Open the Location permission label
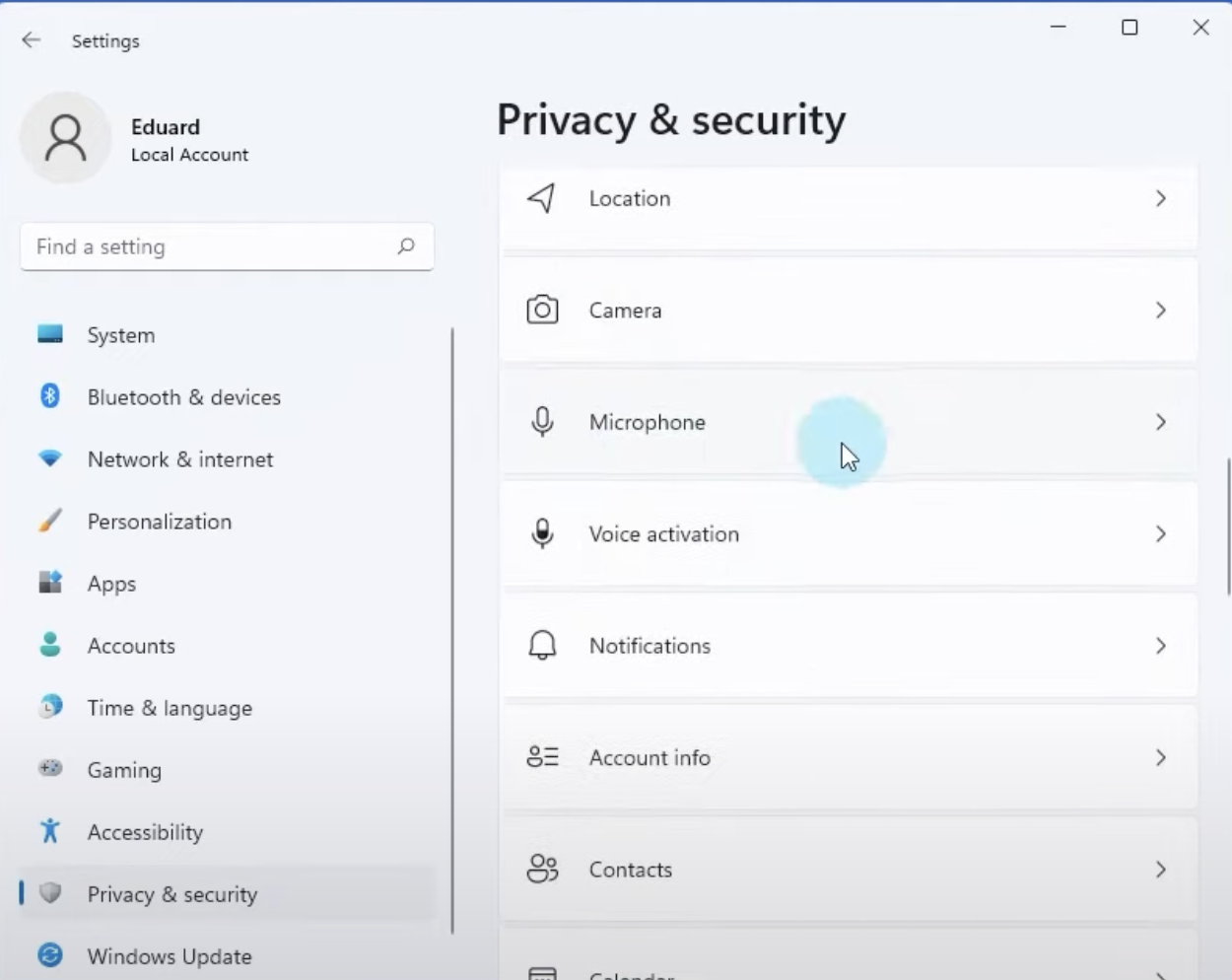 pos(630,198)
